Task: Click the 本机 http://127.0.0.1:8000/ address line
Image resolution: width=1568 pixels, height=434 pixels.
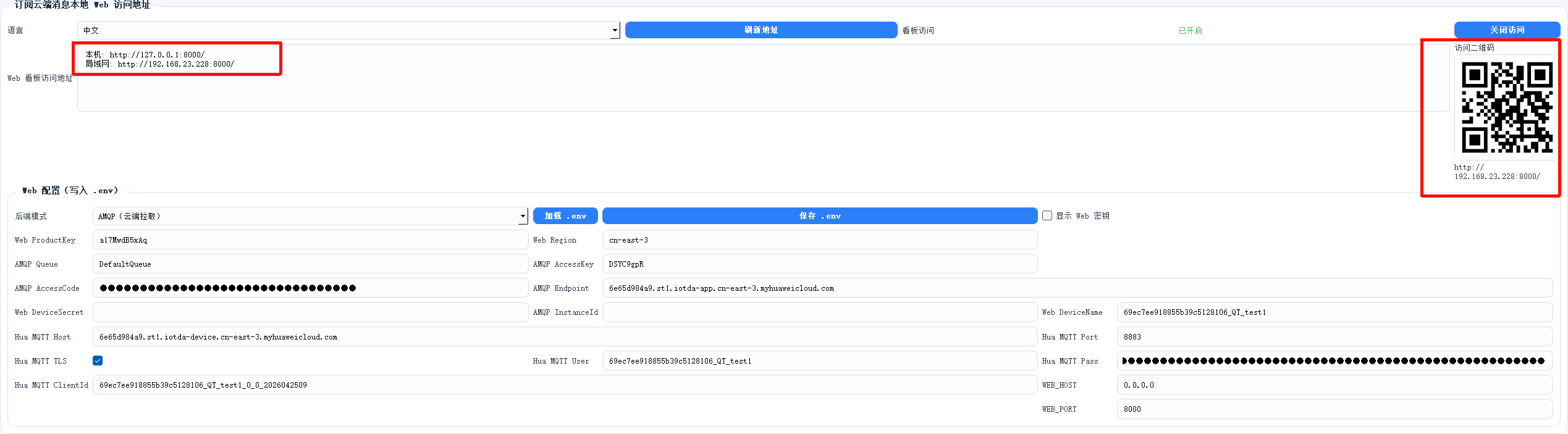Action: click(x=145, y=55)
